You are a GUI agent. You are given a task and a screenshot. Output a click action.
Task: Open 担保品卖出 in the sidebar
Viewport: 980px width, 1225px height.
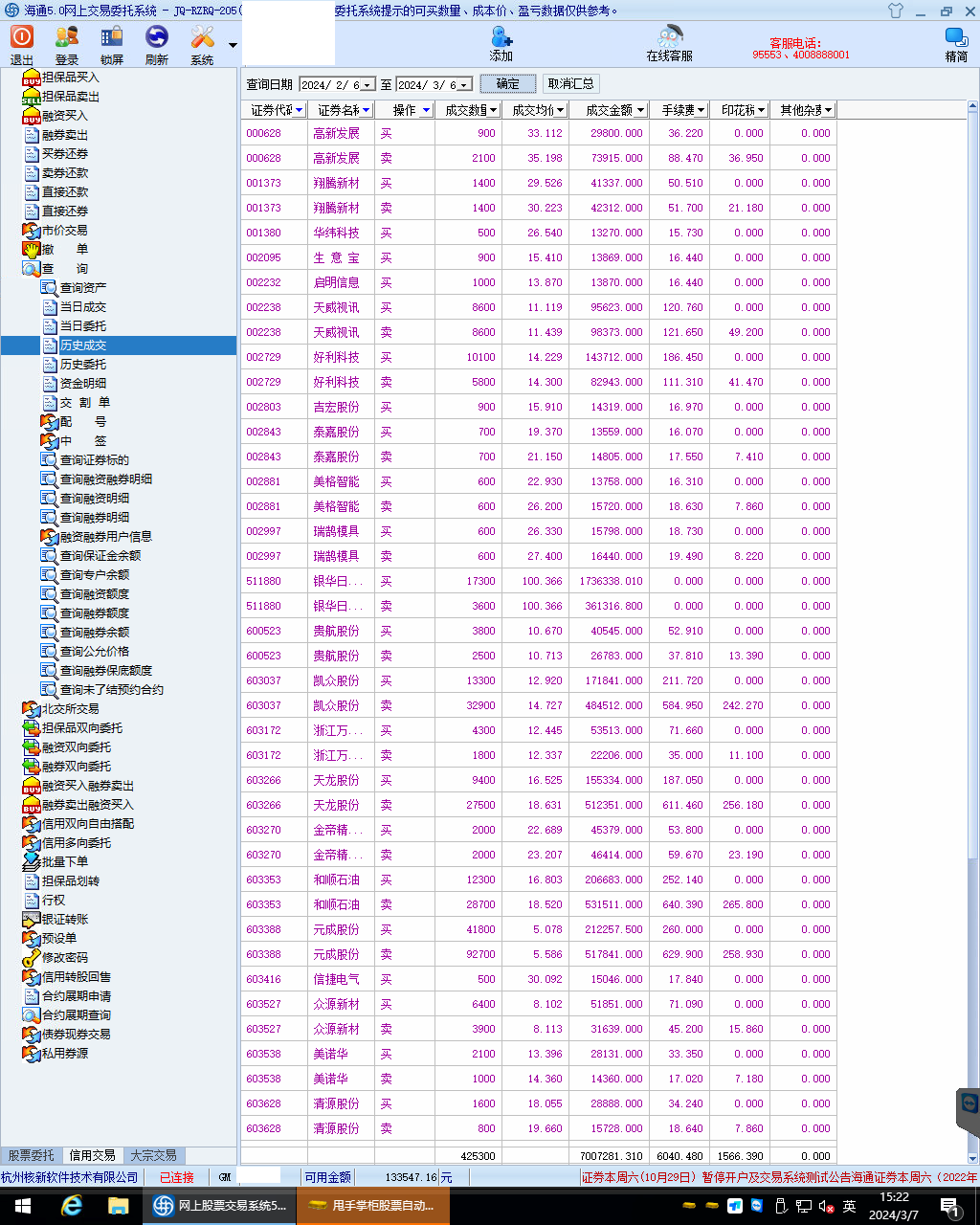click(x=70, y=96)
